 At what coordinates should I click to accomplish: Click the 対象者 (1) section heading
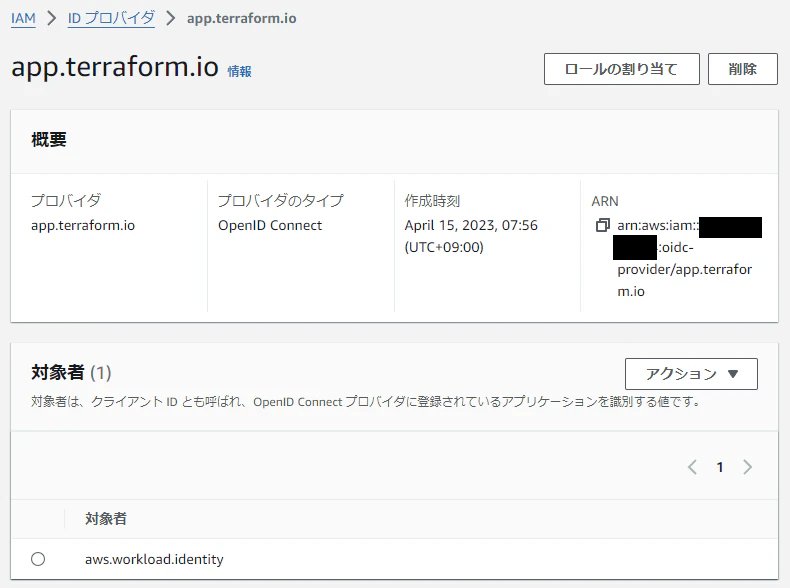pos(71,373)
